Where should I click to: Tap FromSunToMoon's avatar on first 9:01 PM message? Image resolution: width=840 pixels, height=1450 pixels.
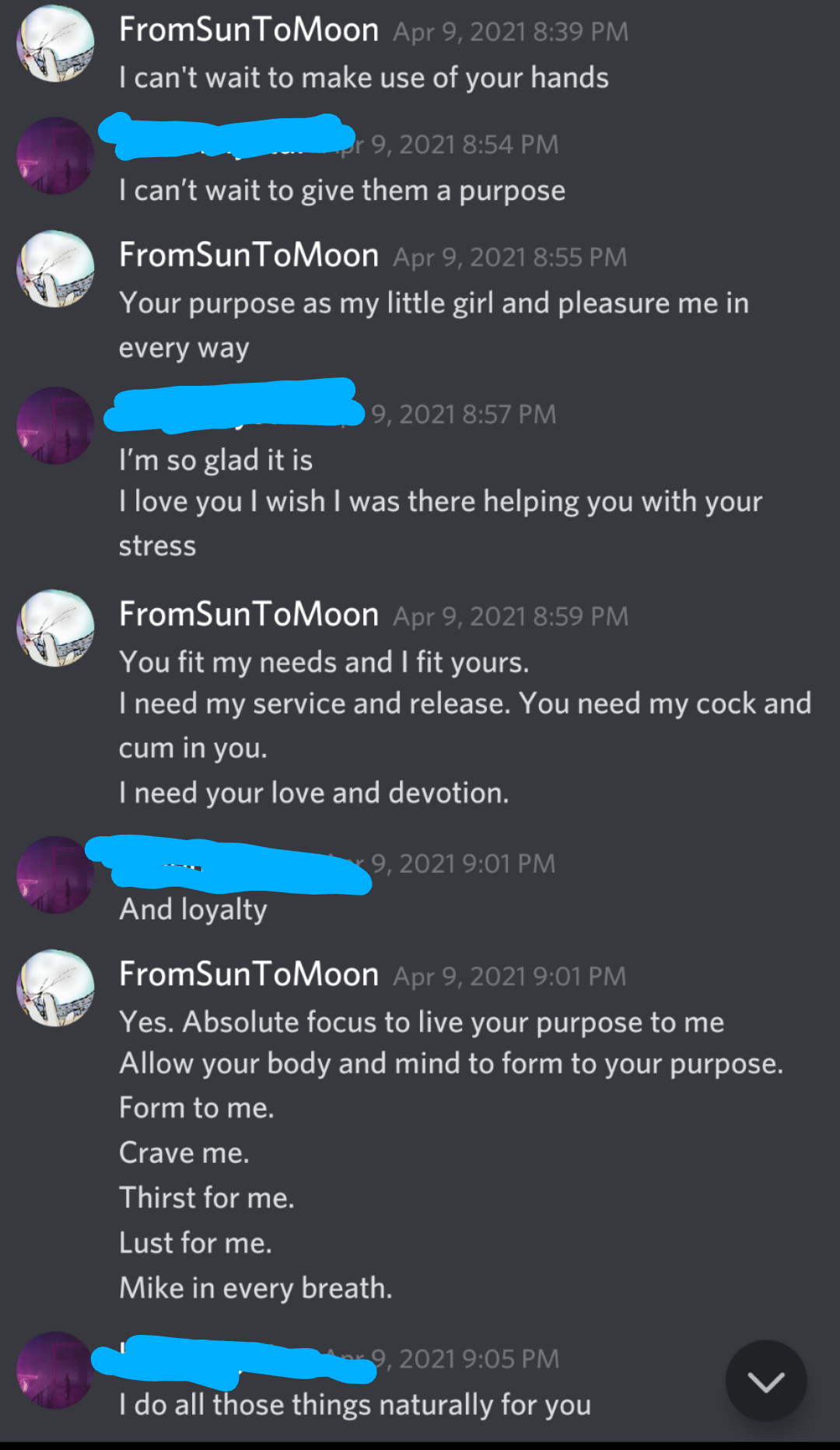[55, 988]
